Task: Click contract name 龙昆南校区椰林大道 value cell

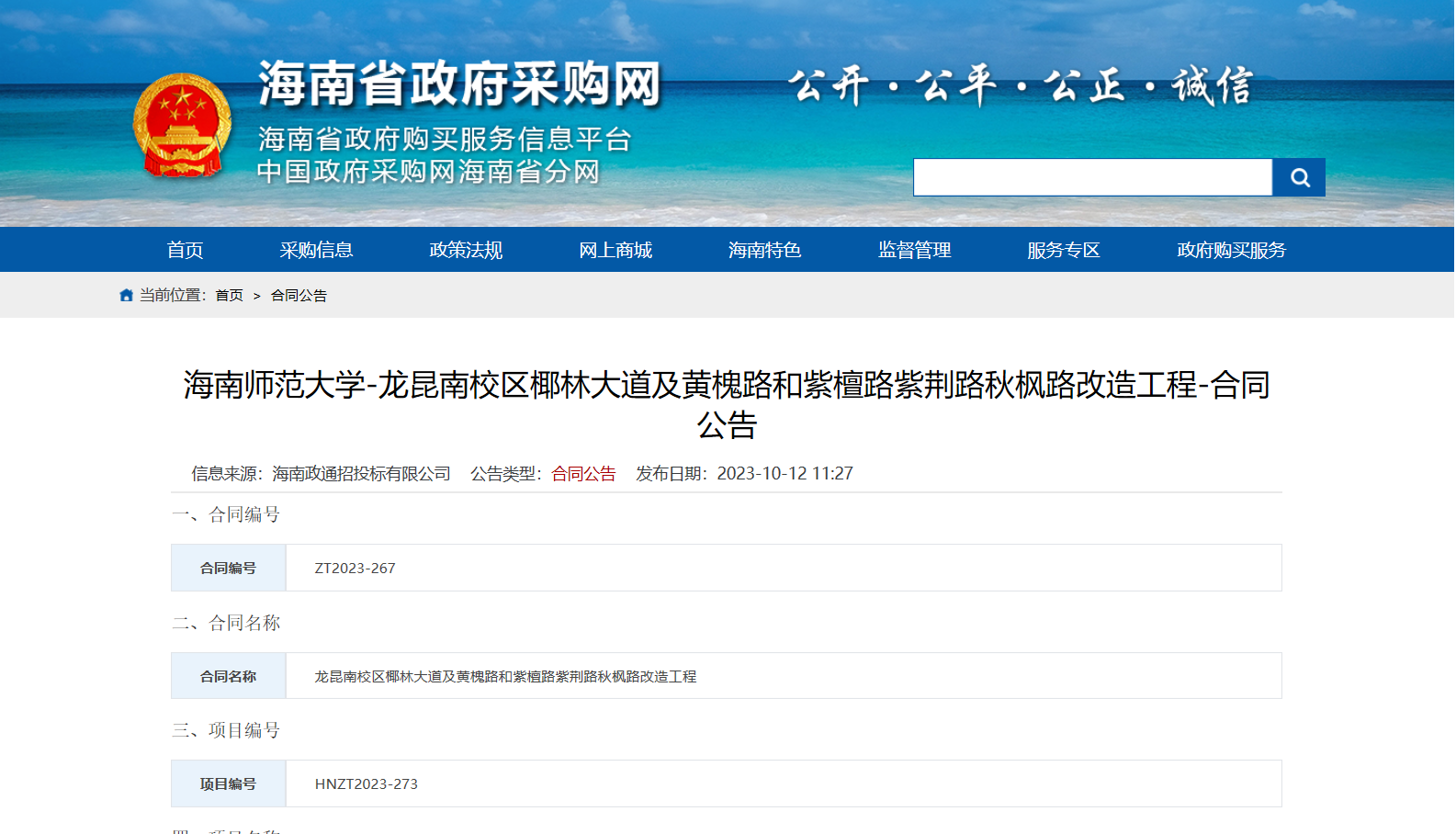Action: [x=784, y=676]
